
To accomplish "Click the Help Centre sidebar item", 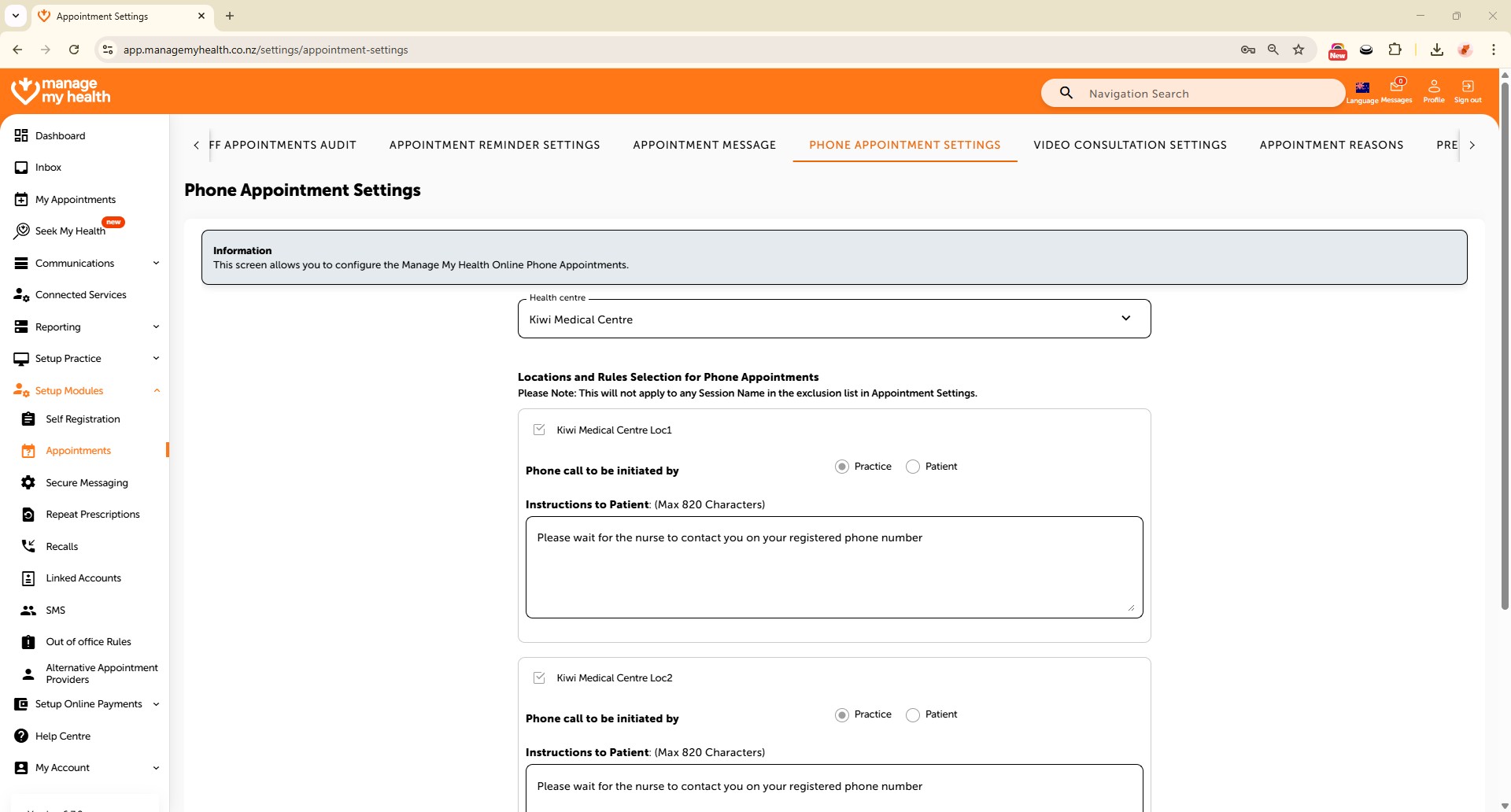I will click(x=63, y=736).
